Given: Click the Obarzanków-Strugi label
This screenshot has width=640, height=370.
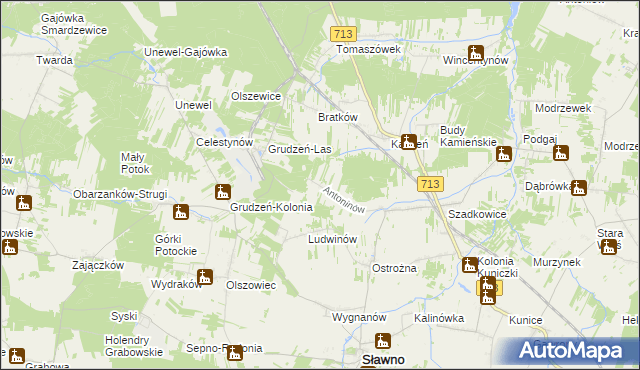Looking at the screenshot, I should point(120,194).
